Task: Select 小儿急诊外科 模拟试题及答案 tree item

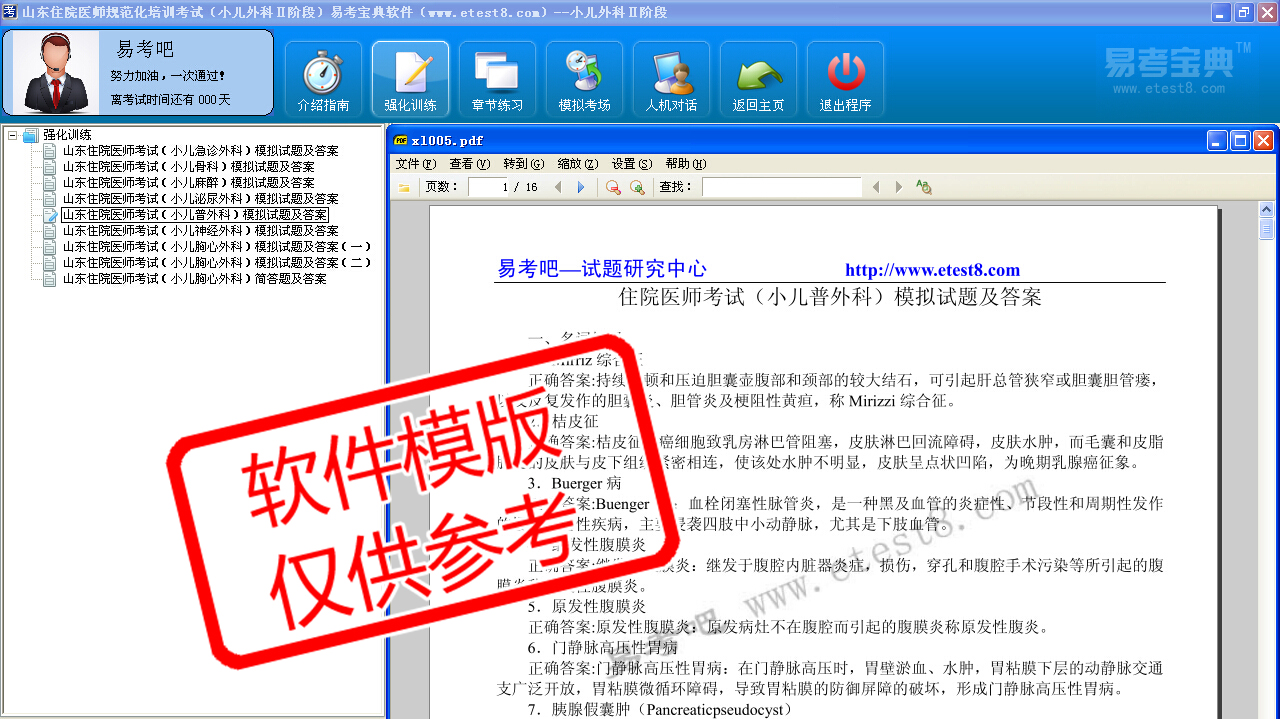Action: point(200,151)
